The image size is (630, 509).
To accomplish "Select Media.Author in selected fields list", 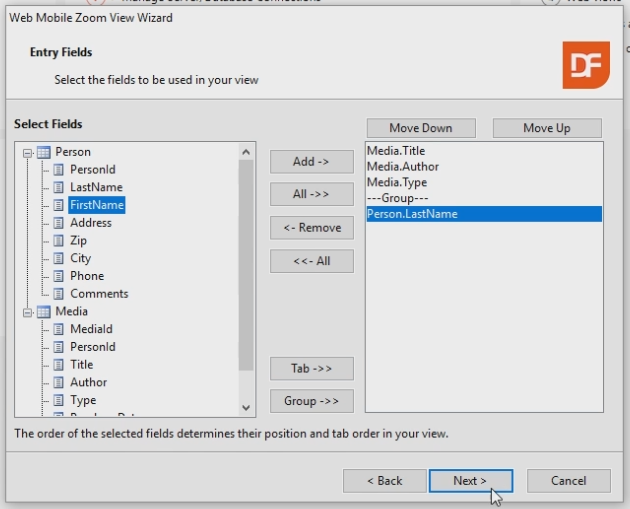I will click(x=402, y=167).
